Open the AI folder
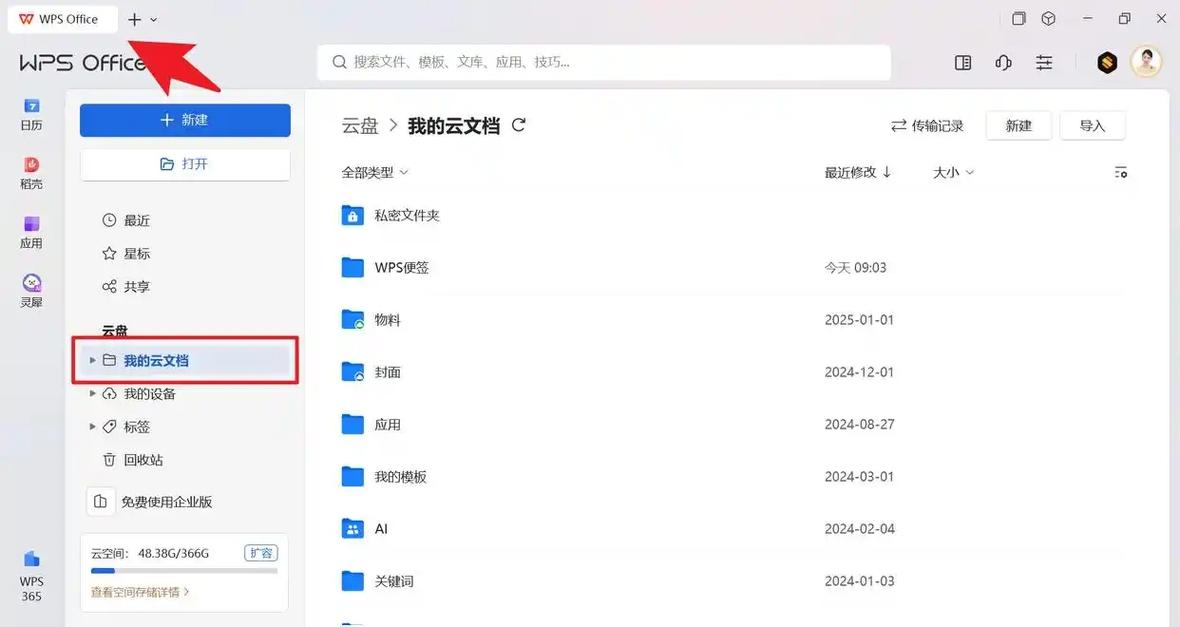This screenshot has width=1180, height=627. [382, 529]
